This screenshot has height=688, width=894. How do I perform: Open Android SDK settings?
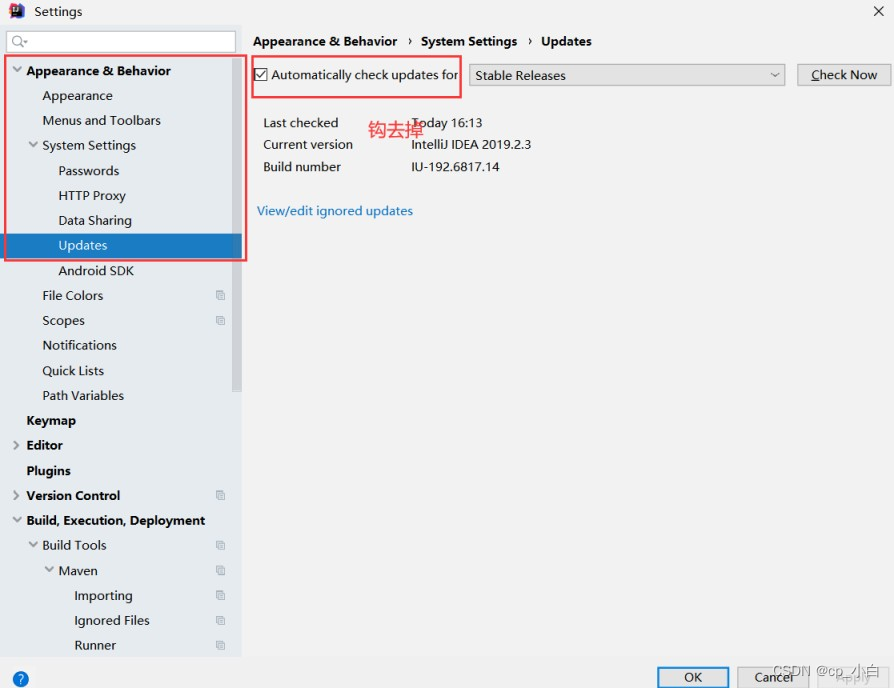click(96, 271)
